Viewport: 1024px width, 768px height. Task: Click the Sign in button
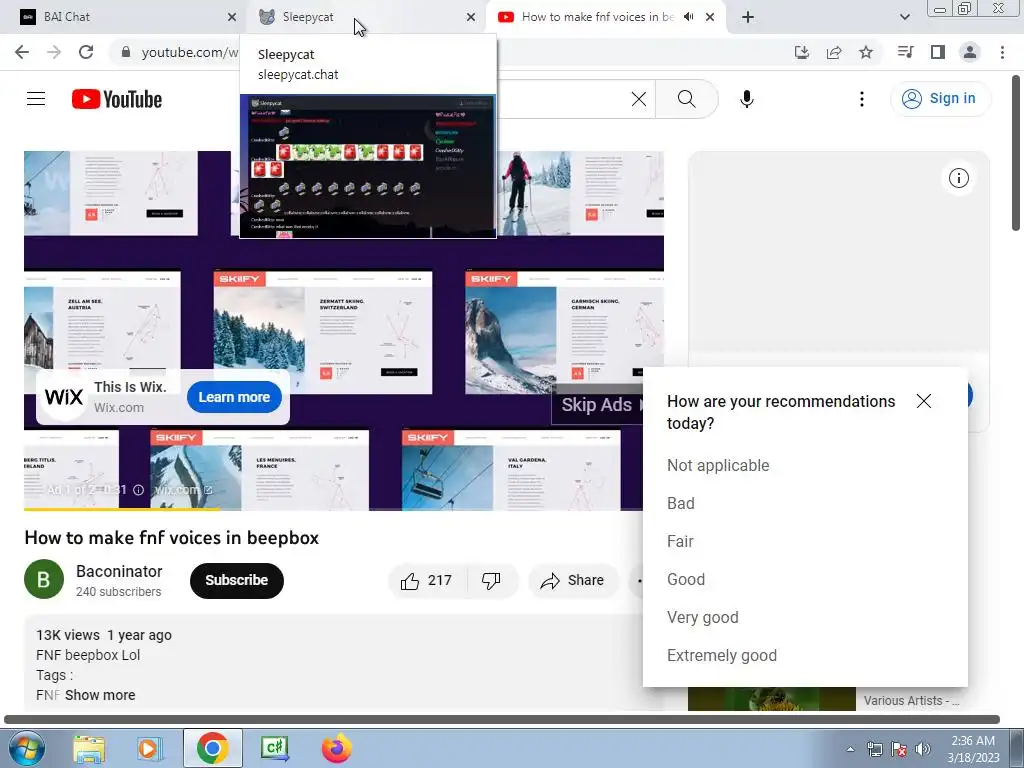(x=940, y=99)
